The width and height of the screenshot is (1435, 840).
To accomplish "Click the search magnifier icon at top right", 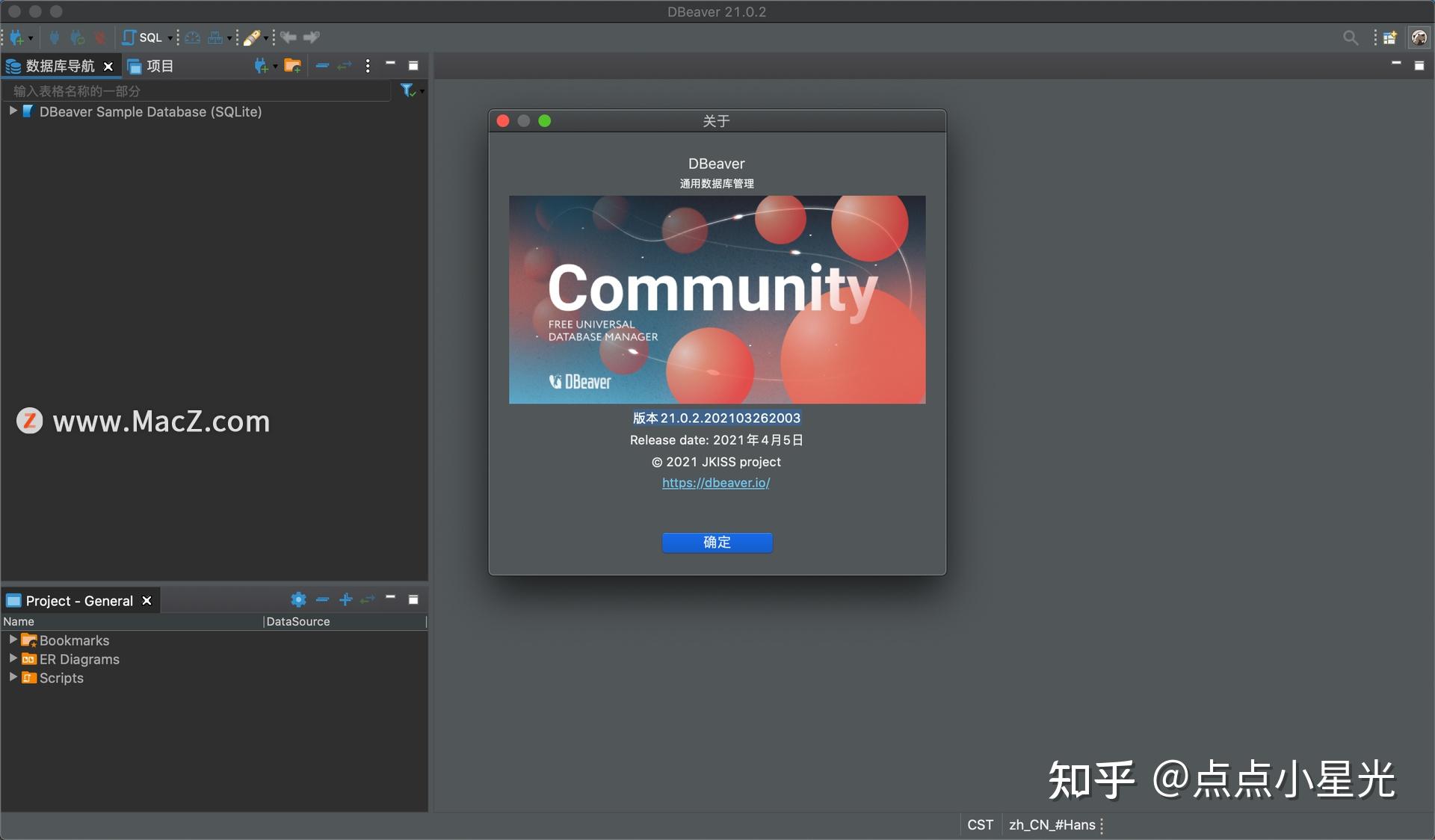I will (1350, 37).
